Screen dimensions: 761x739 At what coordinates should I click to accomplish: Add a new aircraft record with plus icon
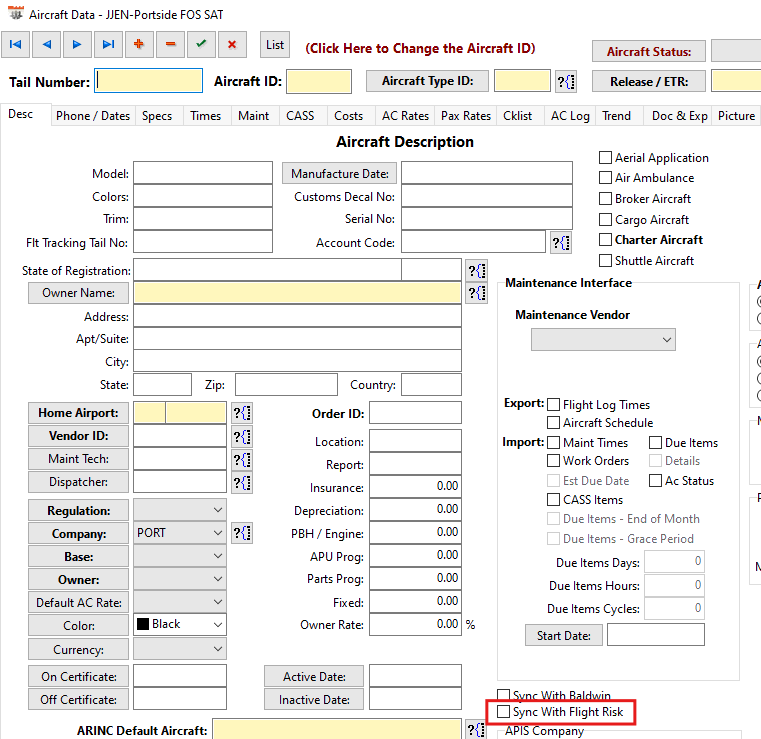[139, 45]
